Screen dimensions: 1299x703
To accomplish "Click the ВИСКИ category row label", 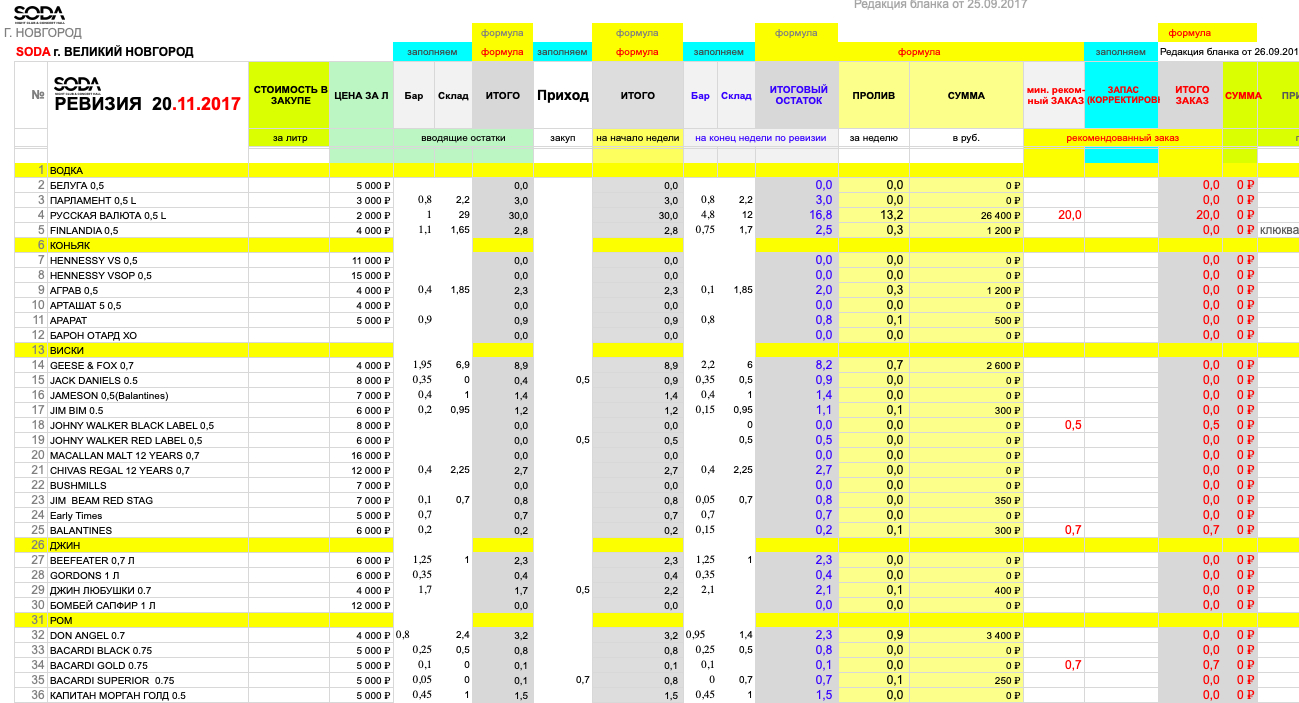I will (x=66, y=351).
